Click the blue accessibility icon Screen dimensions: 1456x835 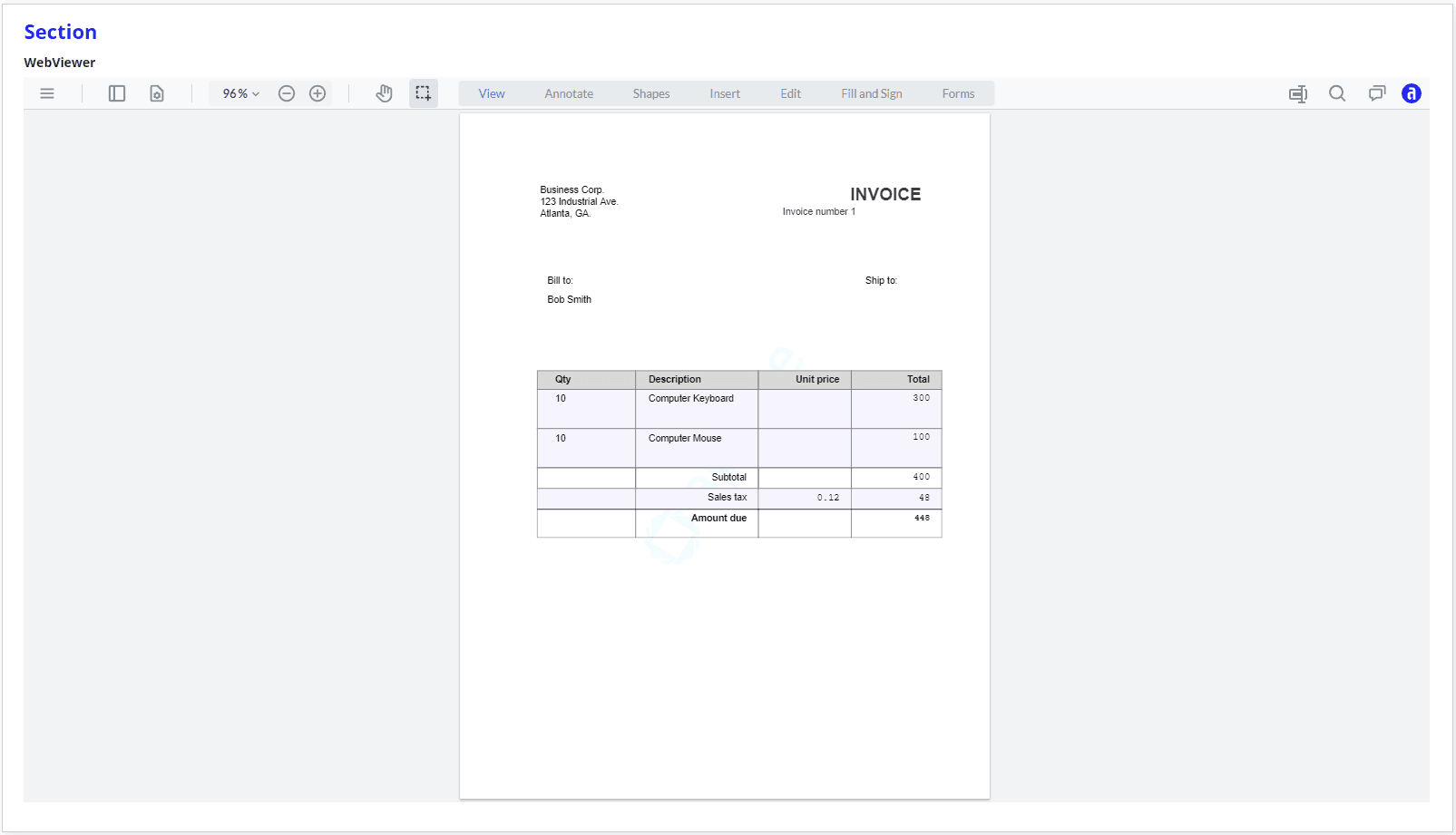coord(1412,93)
